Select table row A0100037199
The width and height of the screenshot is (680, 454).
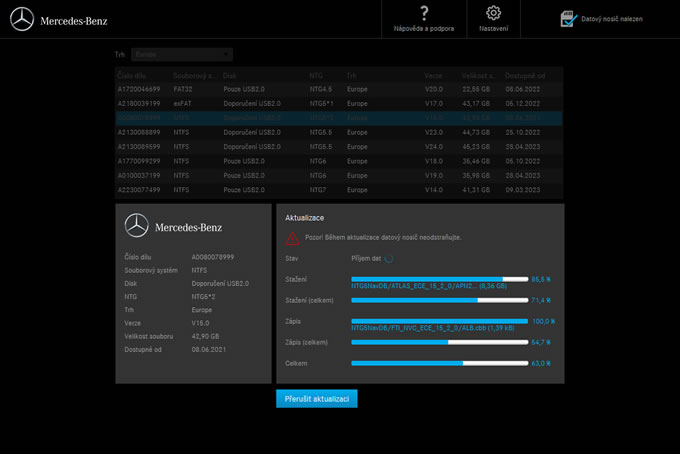[339, 176]
